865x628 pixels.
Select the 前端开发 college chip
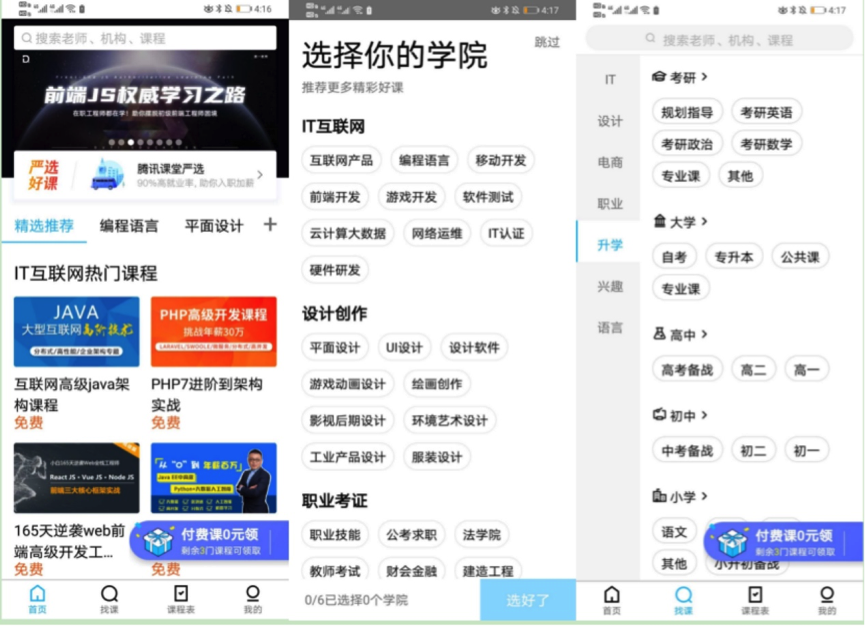point(335,197)
